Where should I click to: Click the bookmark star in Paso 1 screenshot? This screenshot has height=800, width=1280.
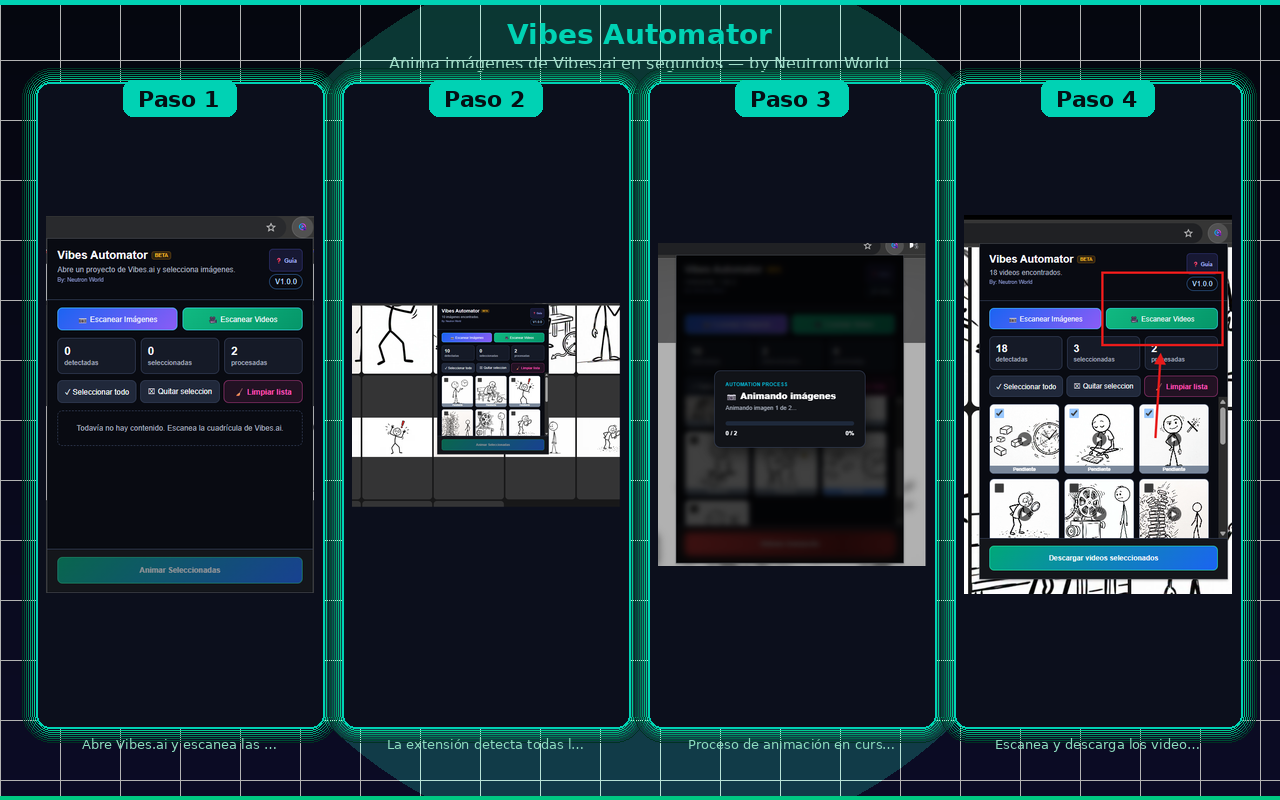pos(270,227)
